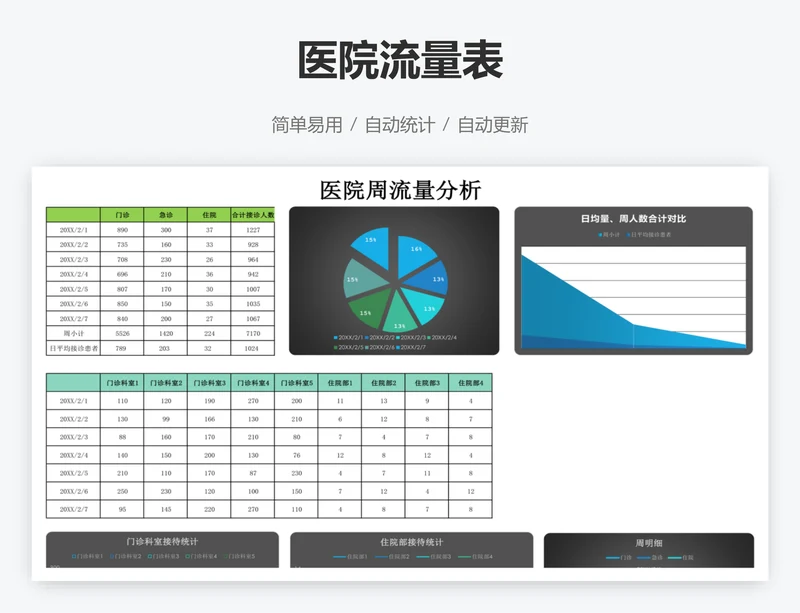Select the 门诊科室3 column header
Viewport: 800px width, 613px height.
pyautogui.click(x=209, y=383)
